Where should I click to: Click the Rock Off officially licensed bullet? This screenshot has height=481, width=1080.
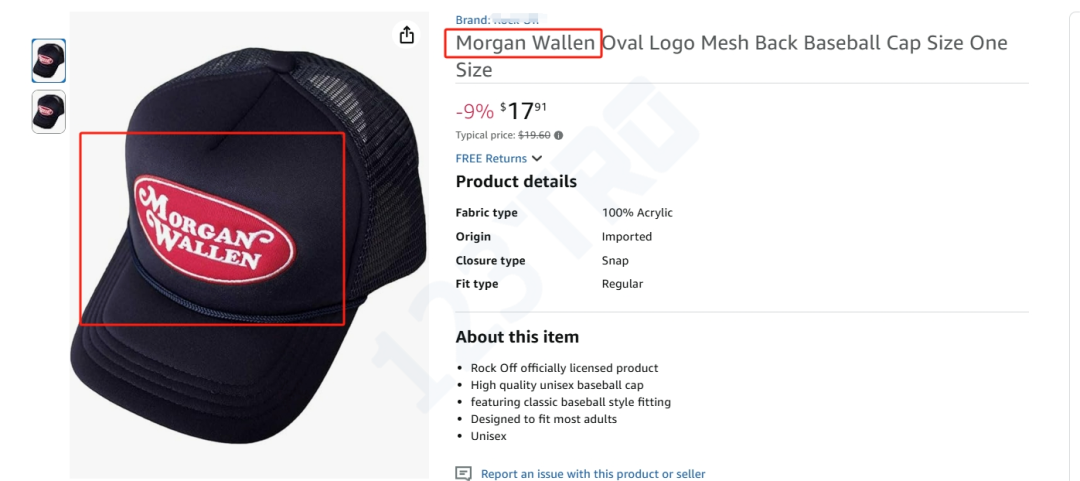[x=564, y=368]
